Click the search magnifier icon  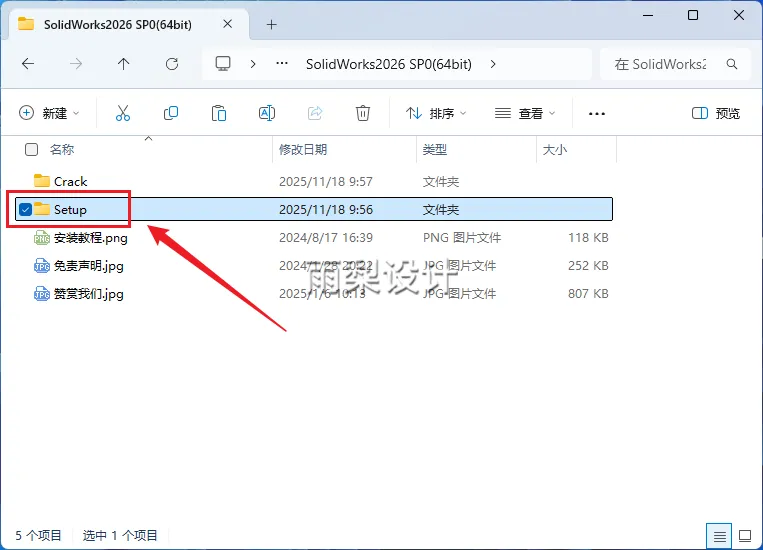click(x=731, y=64)
